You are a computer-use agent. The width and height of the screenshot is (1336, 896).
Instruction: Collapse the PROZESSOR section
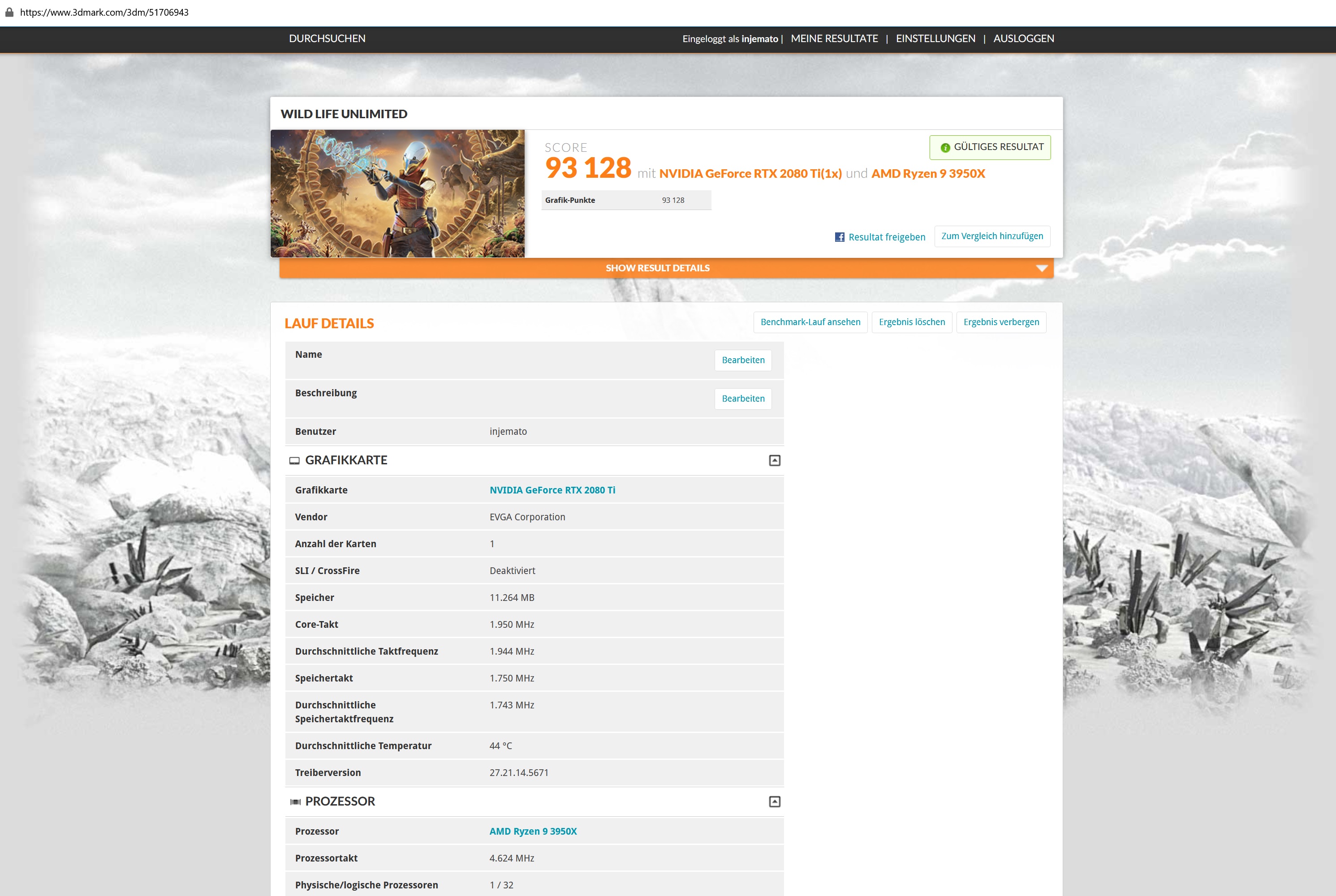pos(774,802)
